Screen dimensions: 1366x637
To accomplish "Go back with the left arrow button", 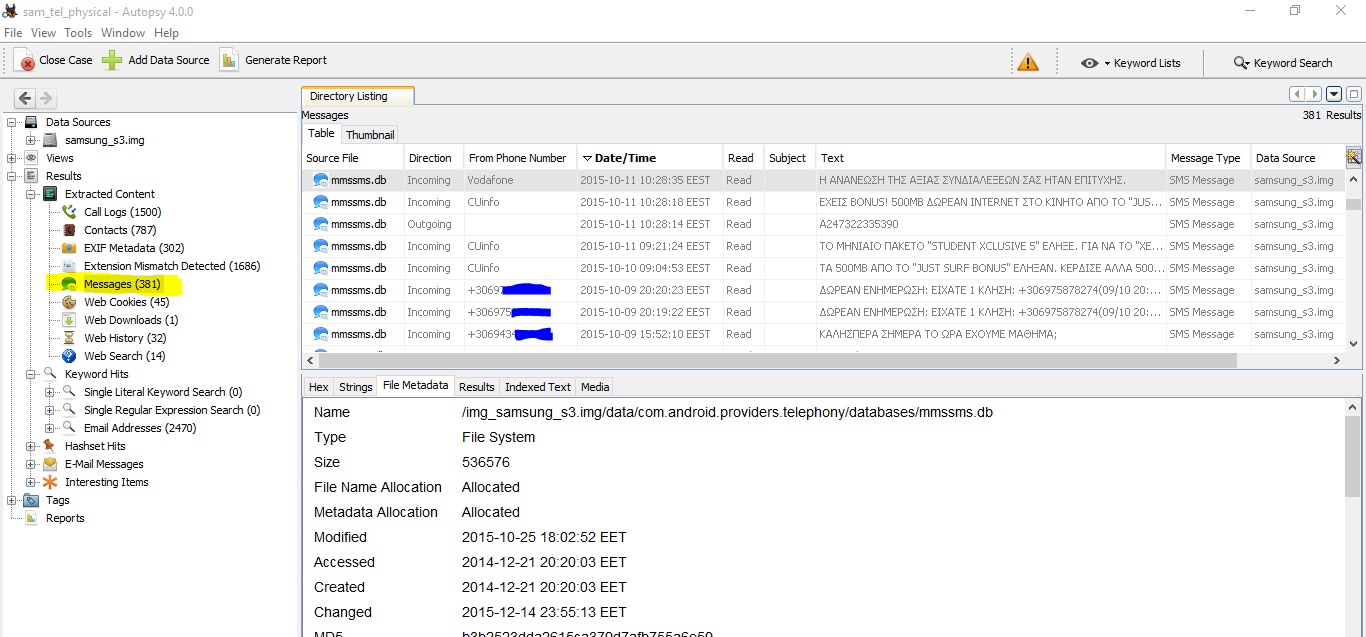I will 25,98.
